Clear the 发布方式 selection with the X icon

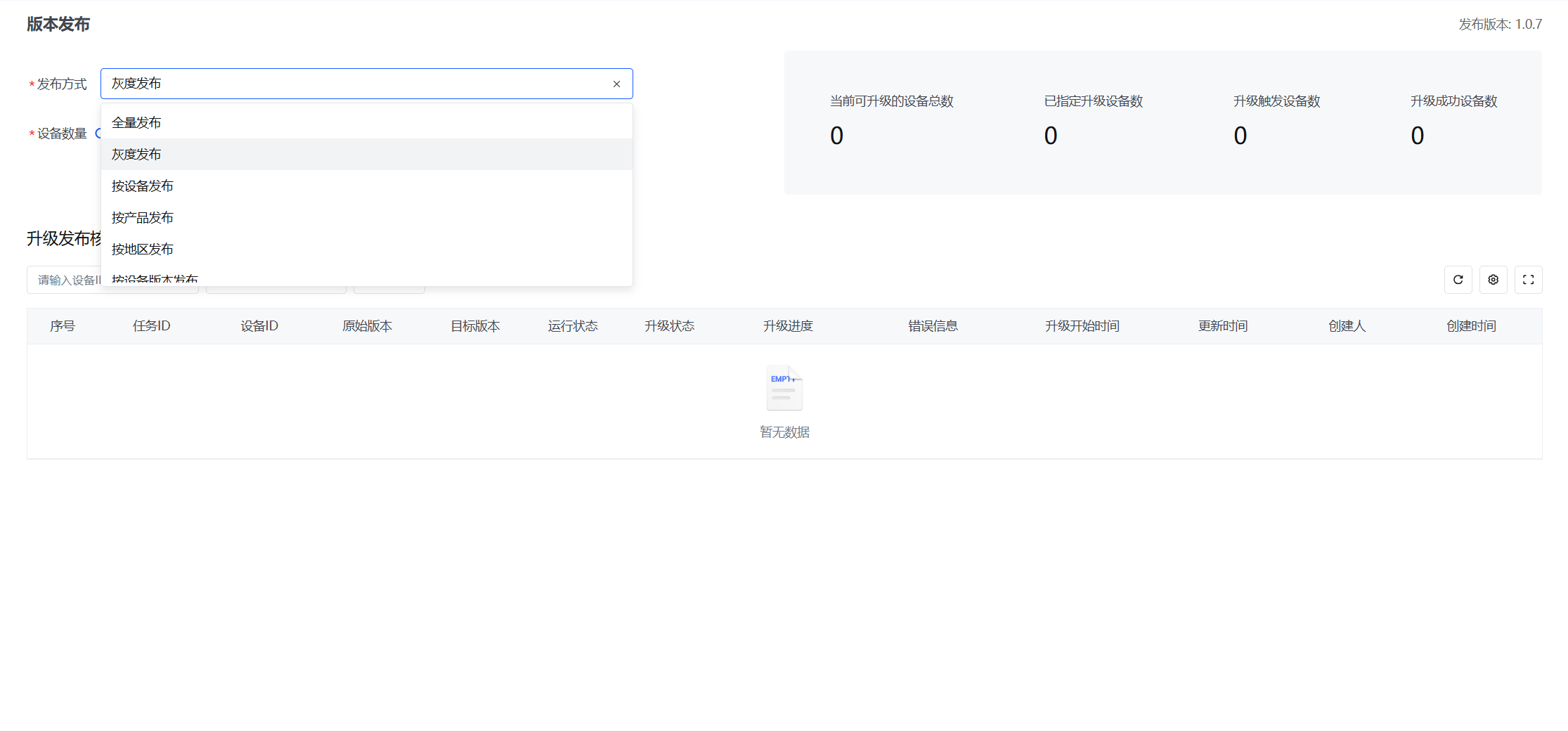[x=616, y=84]
